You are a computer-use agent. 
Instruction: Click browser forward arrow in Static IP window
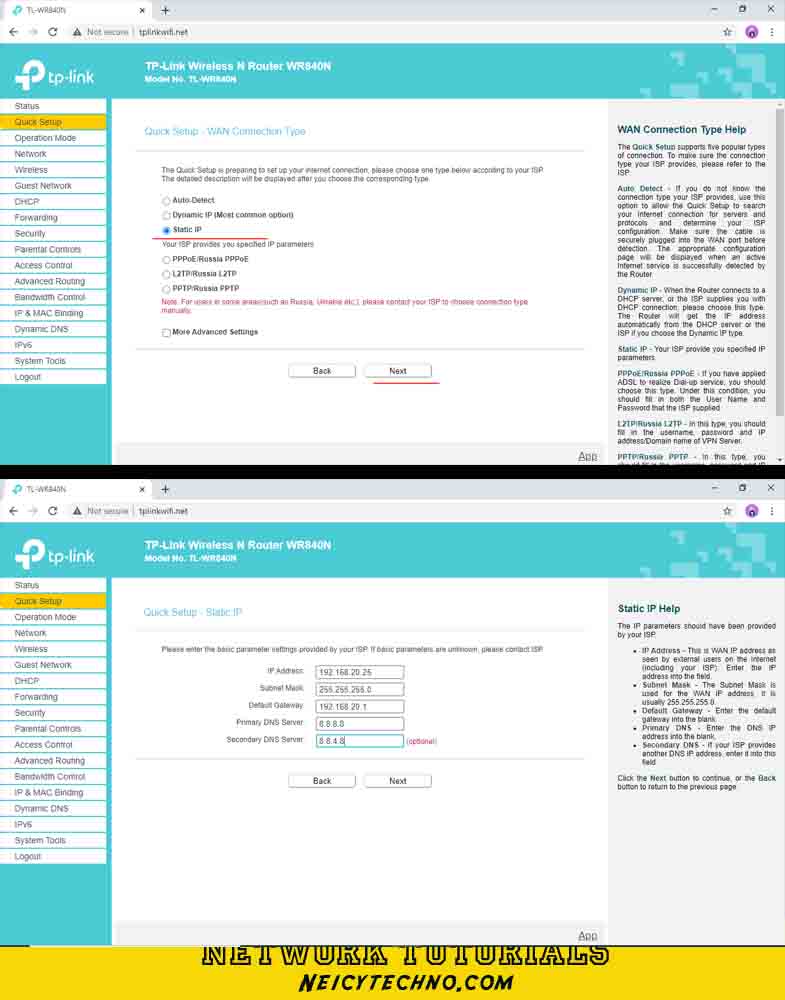[x=33, y=511]
